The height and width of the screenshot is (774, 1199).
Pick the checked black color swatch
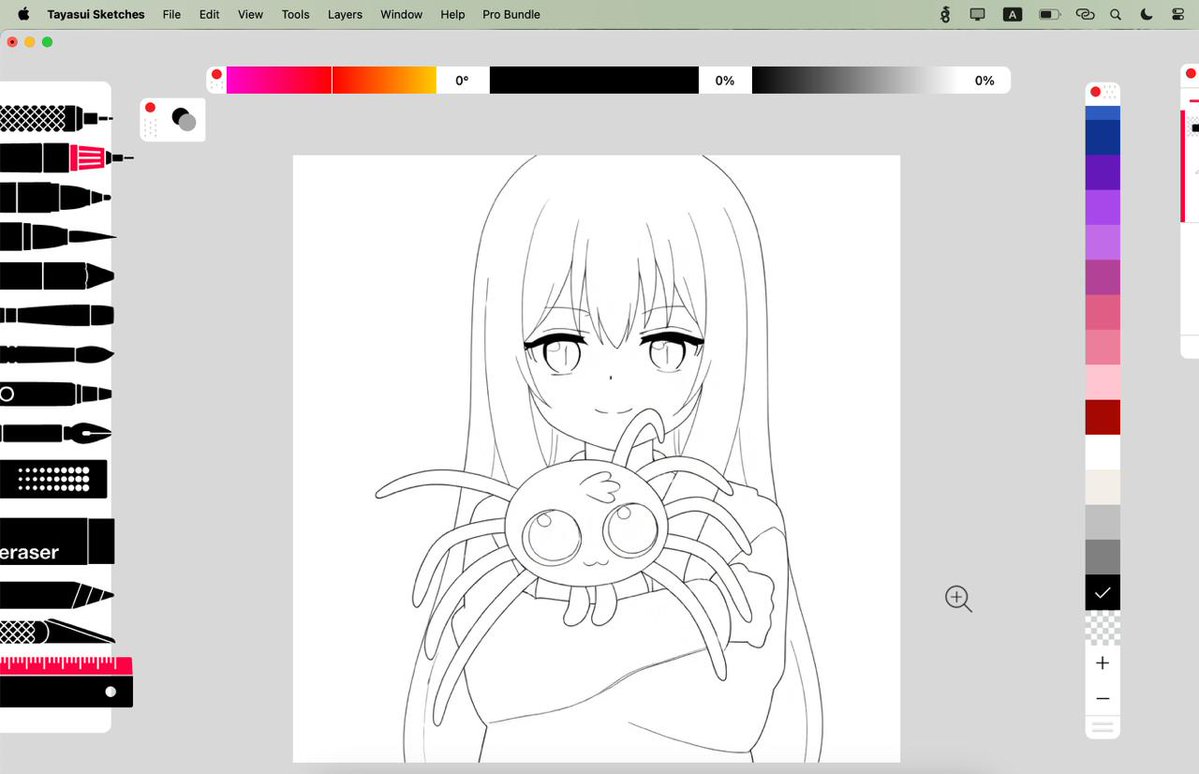[x=1103, y=593]
